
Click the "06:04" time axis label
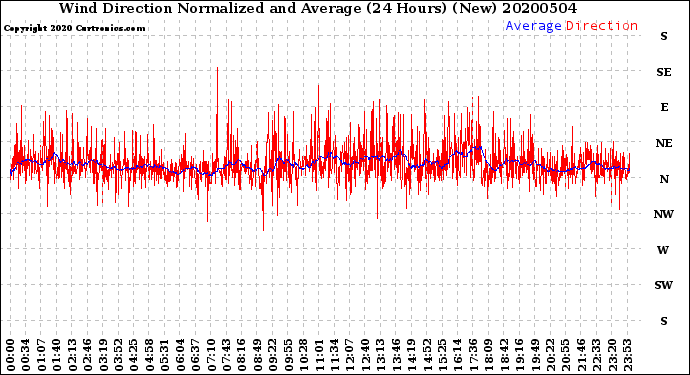coord(180,355)
